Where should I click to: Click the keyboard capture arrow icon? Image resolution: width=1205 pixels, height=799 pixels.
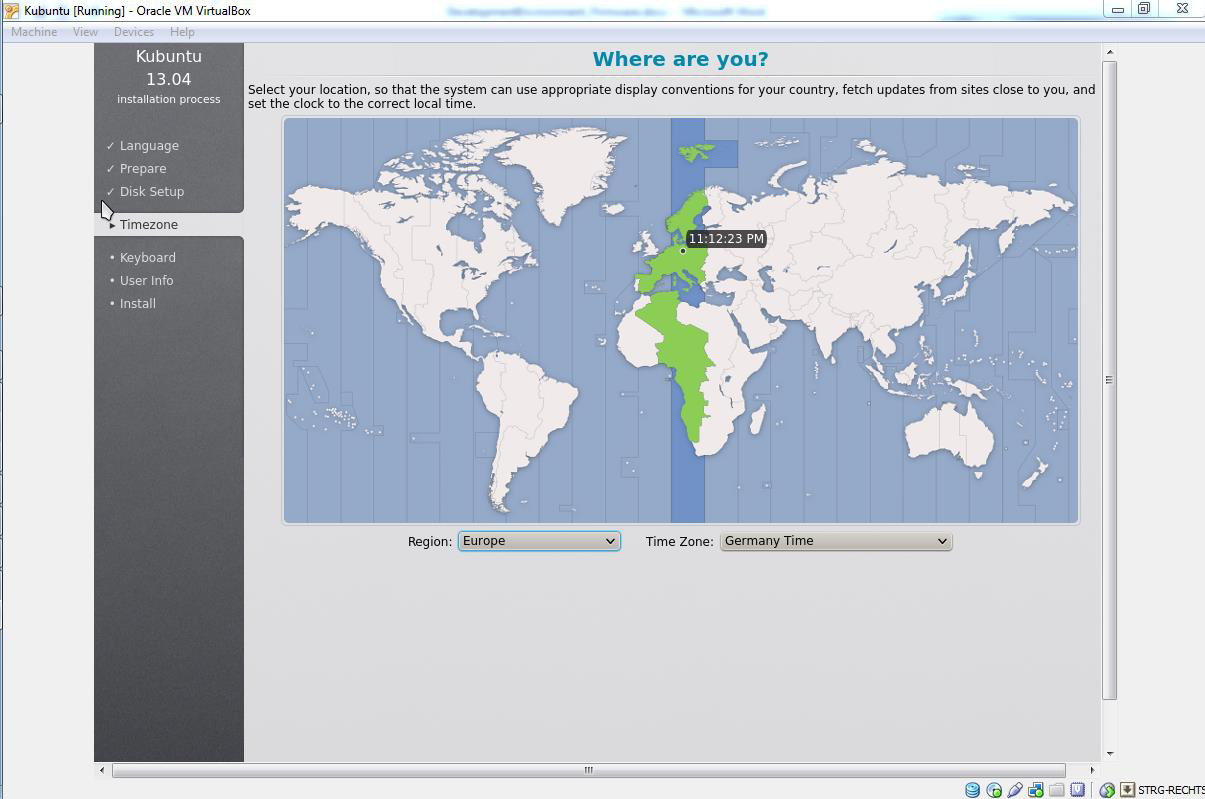tap(1127, 790)
